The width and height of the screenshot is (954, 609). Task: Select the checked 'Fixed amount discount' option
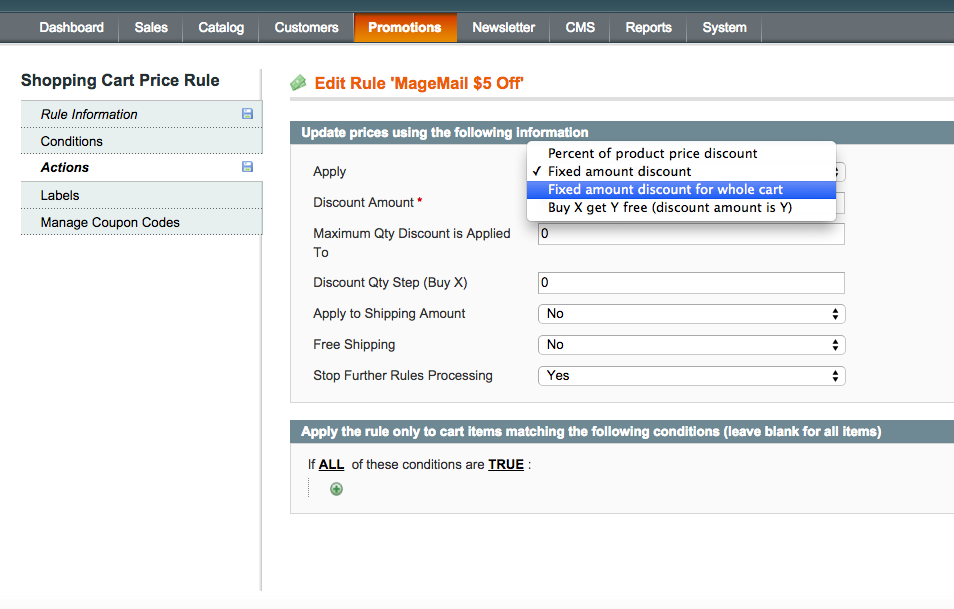(619, 171)
